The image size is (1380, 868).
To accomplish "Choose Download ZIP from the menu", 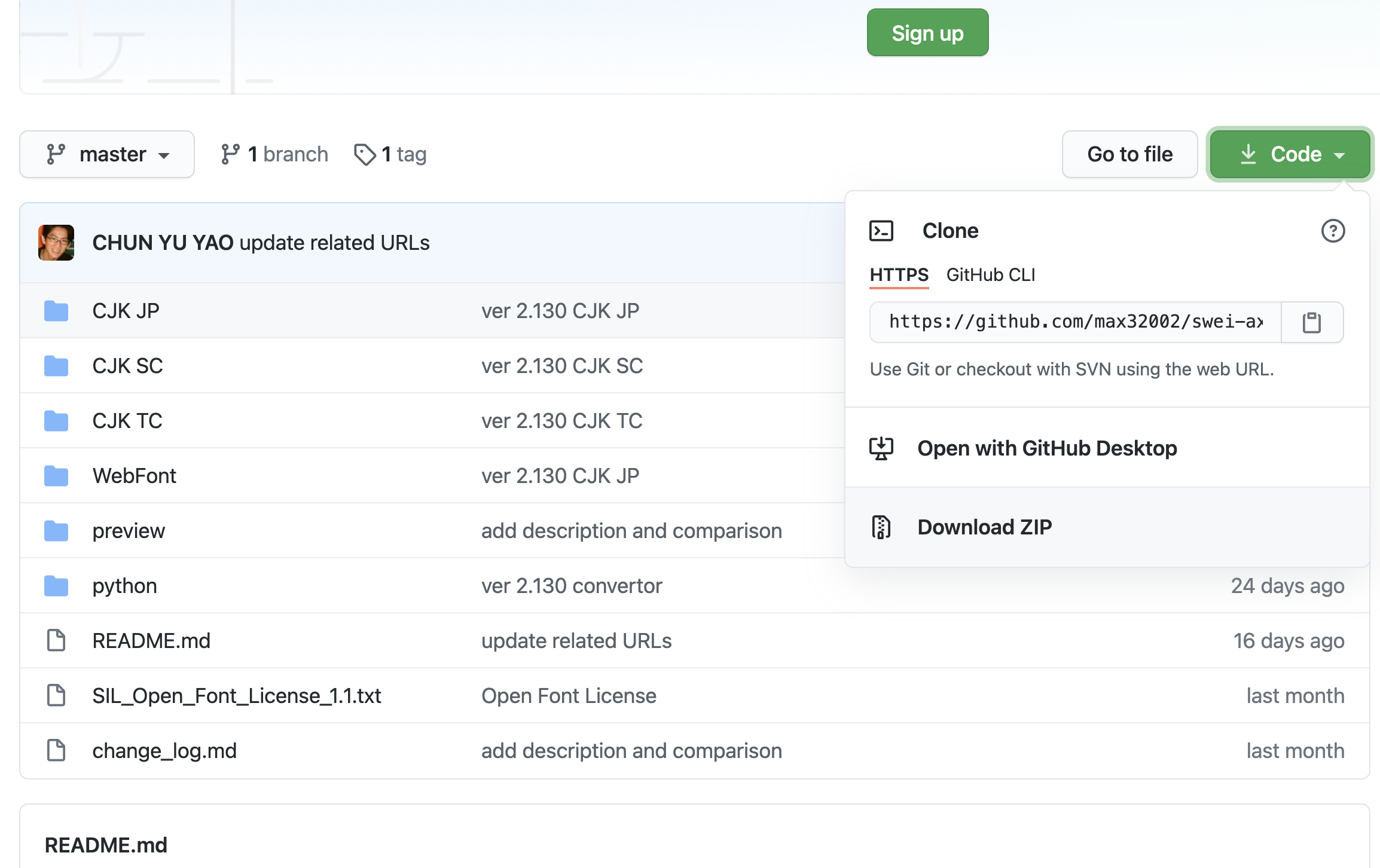I will 984,527.
